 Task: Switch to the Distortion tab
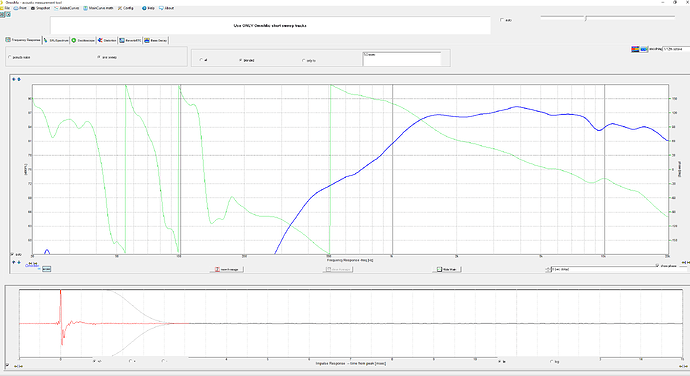107,40
